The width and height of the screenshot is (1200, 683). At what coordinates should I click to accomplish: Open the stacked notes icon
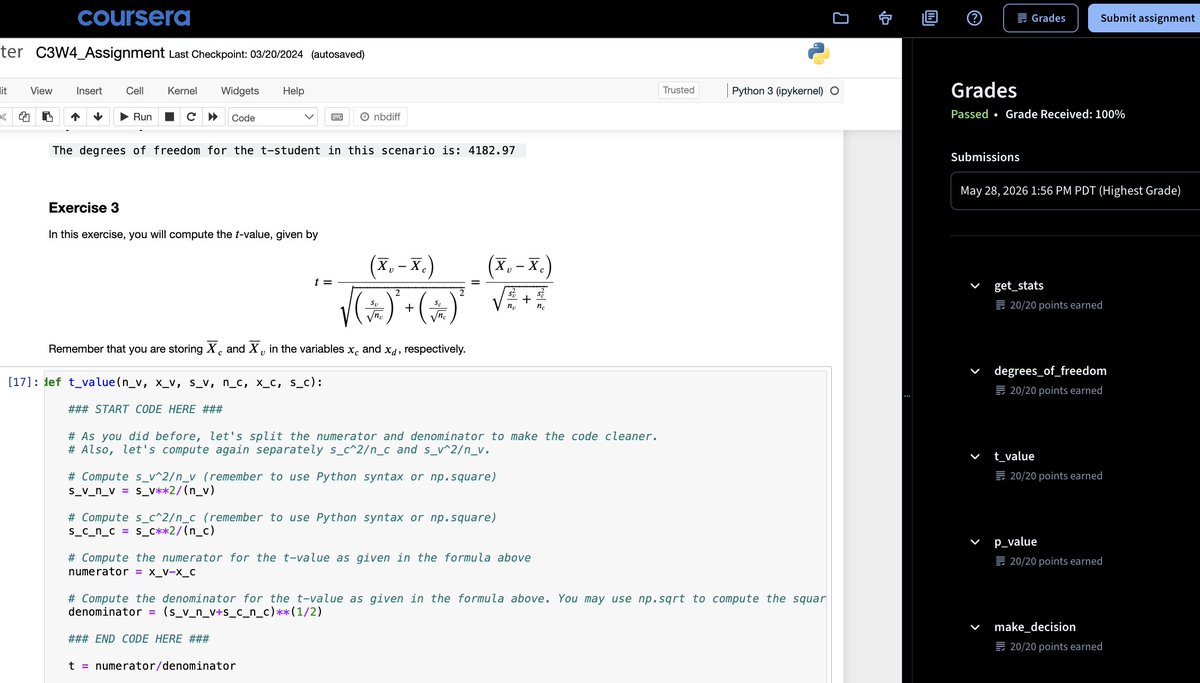(x=930, y=18)
